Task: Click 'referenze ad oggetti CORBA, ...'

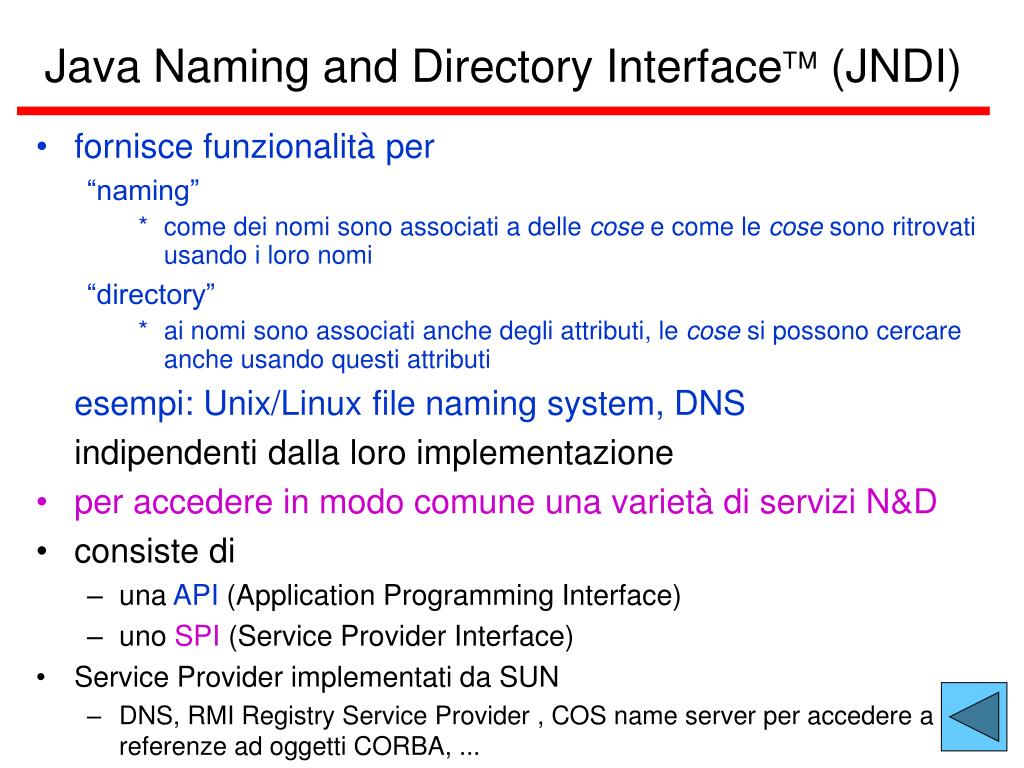Action: pos(299,745)
